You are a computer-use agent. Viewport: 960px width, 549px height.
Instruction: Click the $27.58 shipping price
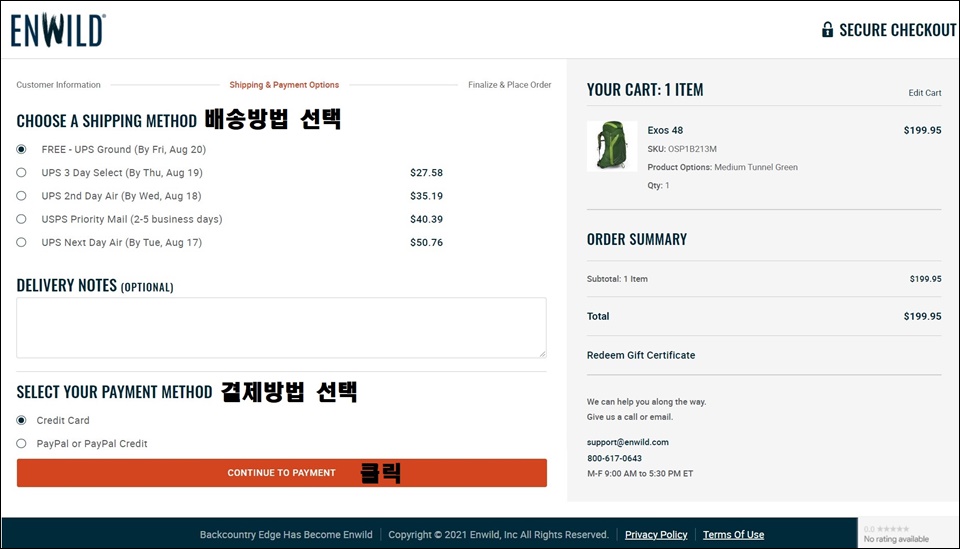point(426,173)
